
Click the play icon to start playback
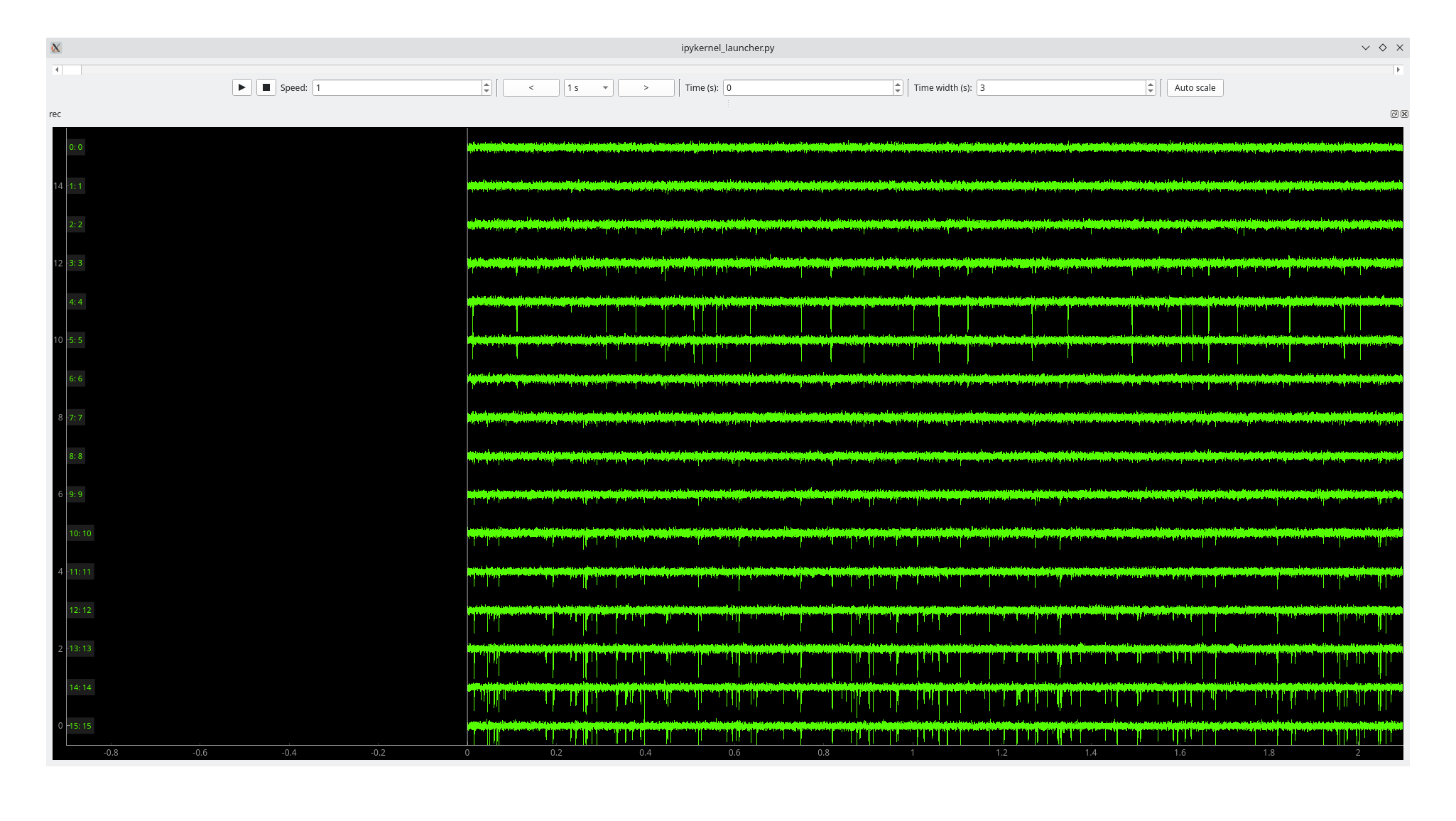241,87
